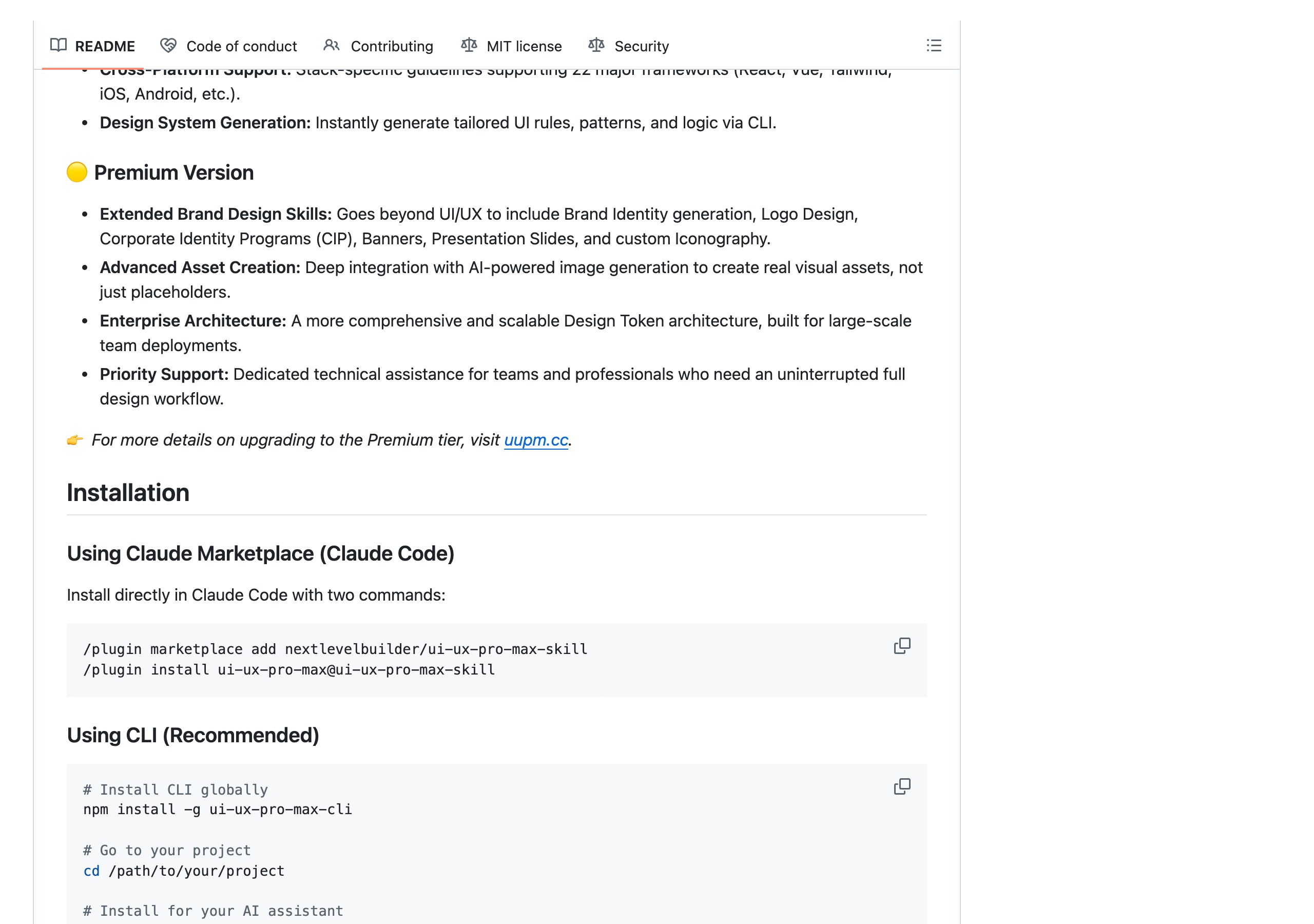
Task: Switch to the Security tab
Action: point(629,46)
